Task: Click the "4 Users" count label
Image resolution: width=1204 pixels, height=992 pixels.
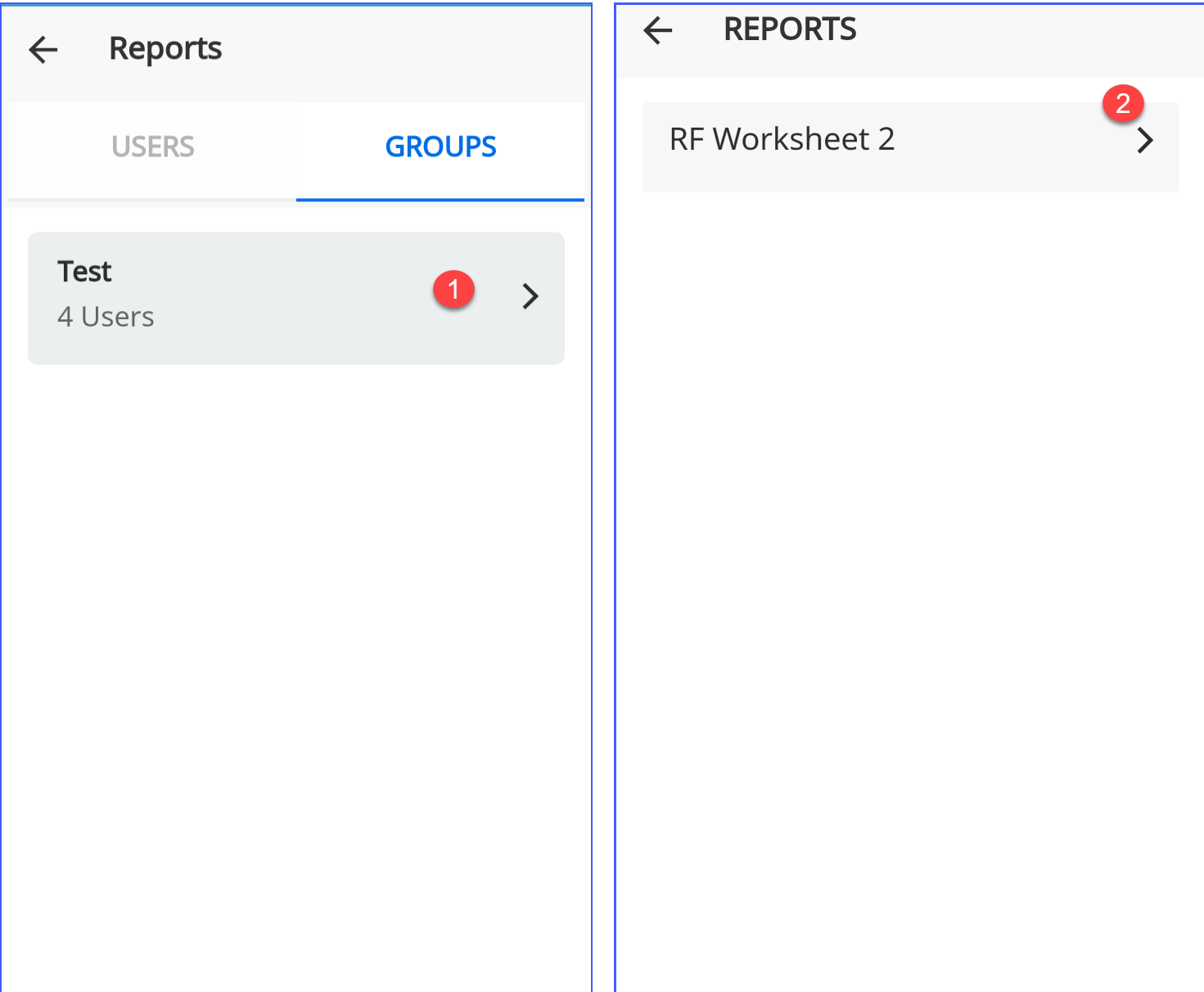Action: pos(106,318)
